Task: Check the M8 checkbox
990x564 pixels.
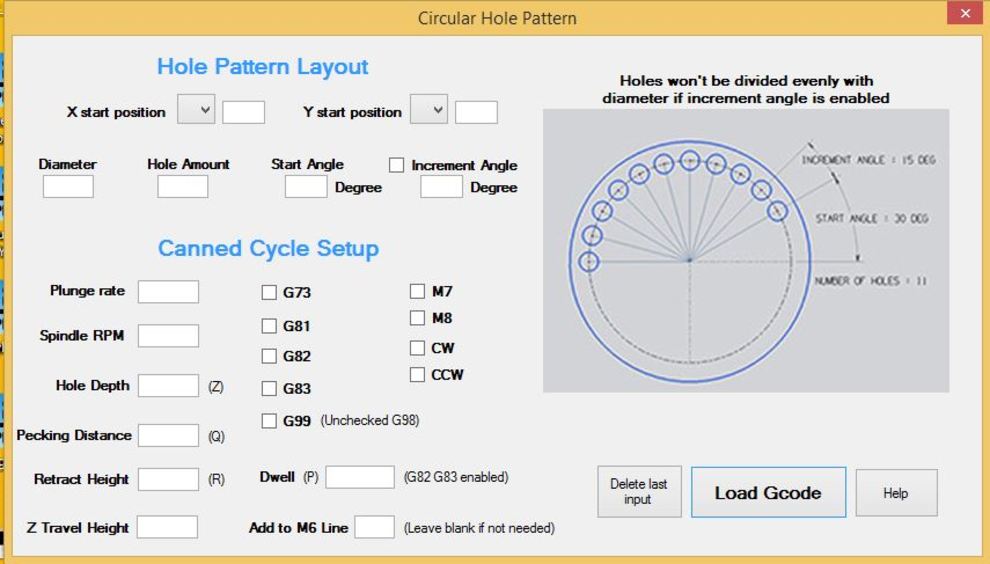Action: 417,318
